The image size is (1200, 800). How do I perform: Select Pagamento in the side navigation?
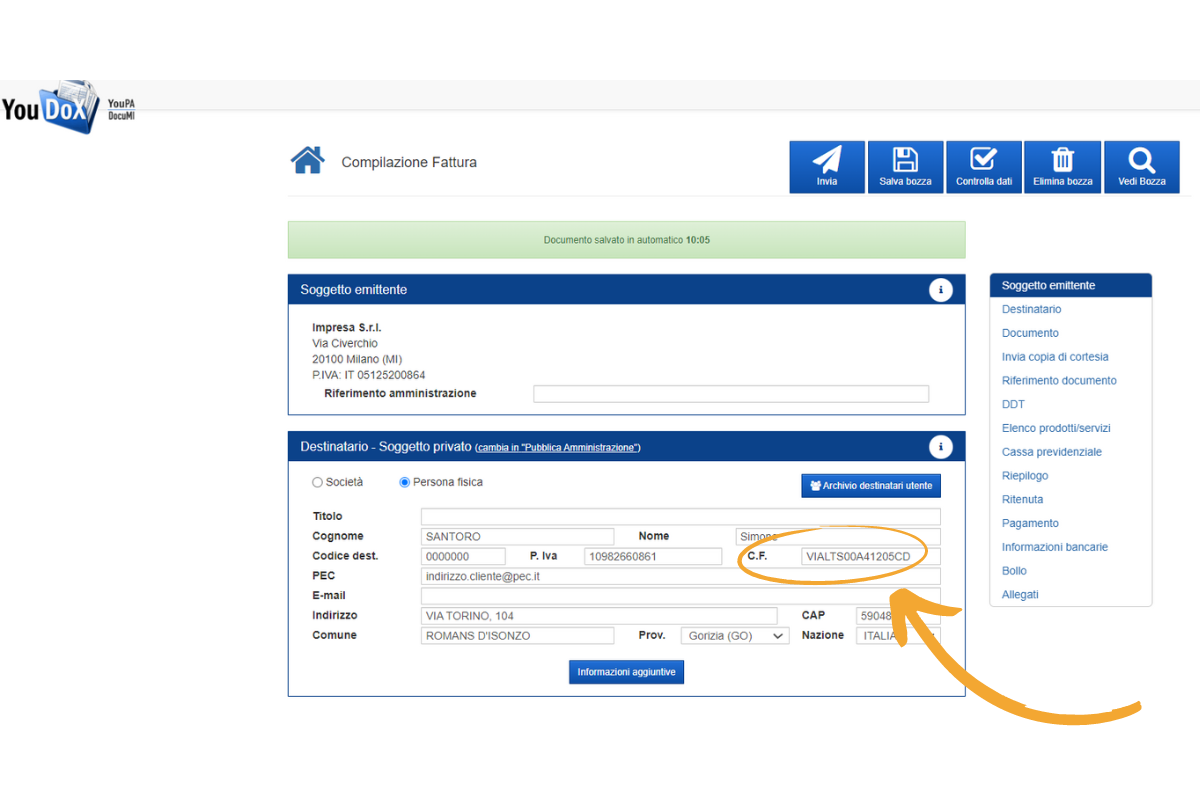click(x=1030, y=523)
